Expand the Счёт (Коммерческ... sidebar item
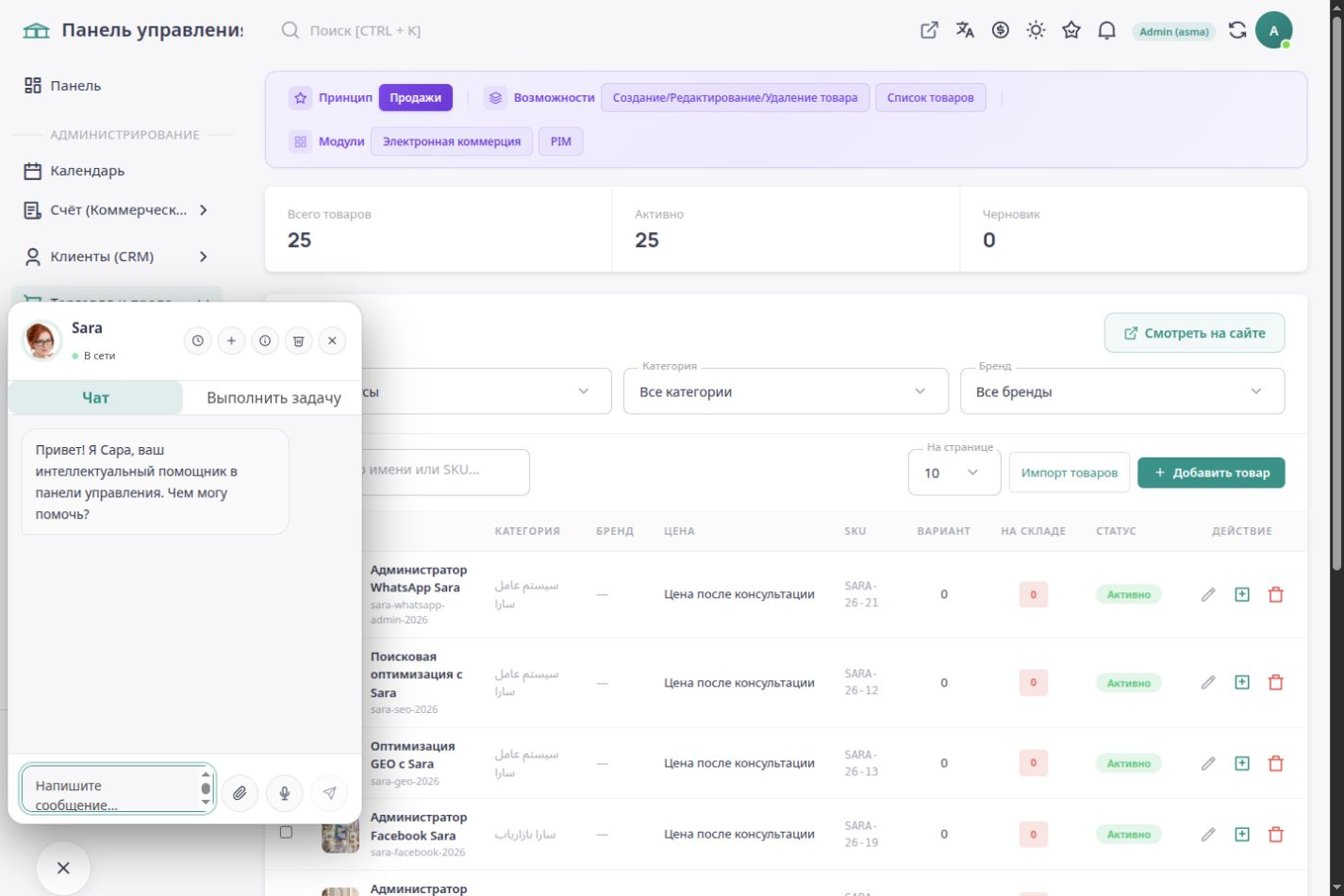This screenshot has height=896, width=1344. click(115, 210)
